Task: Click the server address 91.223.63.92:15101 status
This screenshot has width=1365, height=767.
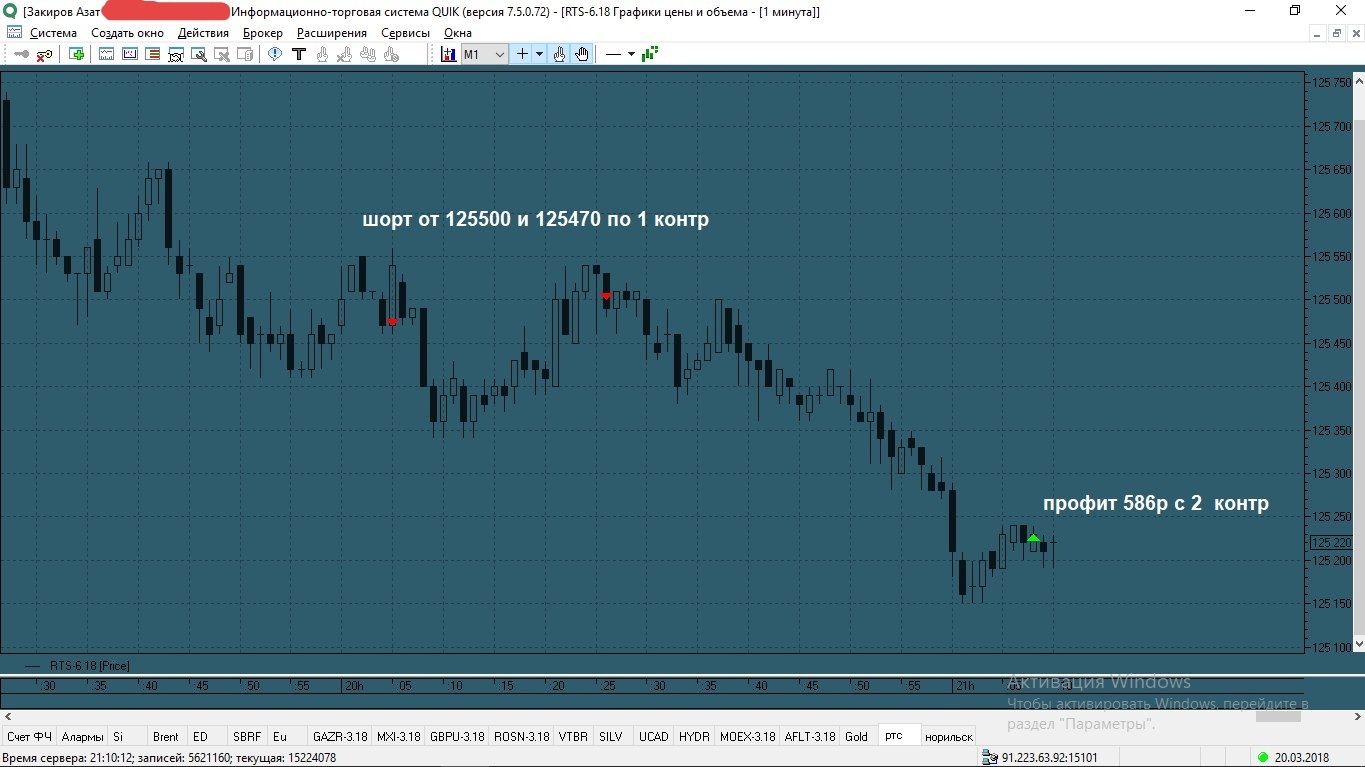Action: pyautogui.click(x=1049, y=757)
